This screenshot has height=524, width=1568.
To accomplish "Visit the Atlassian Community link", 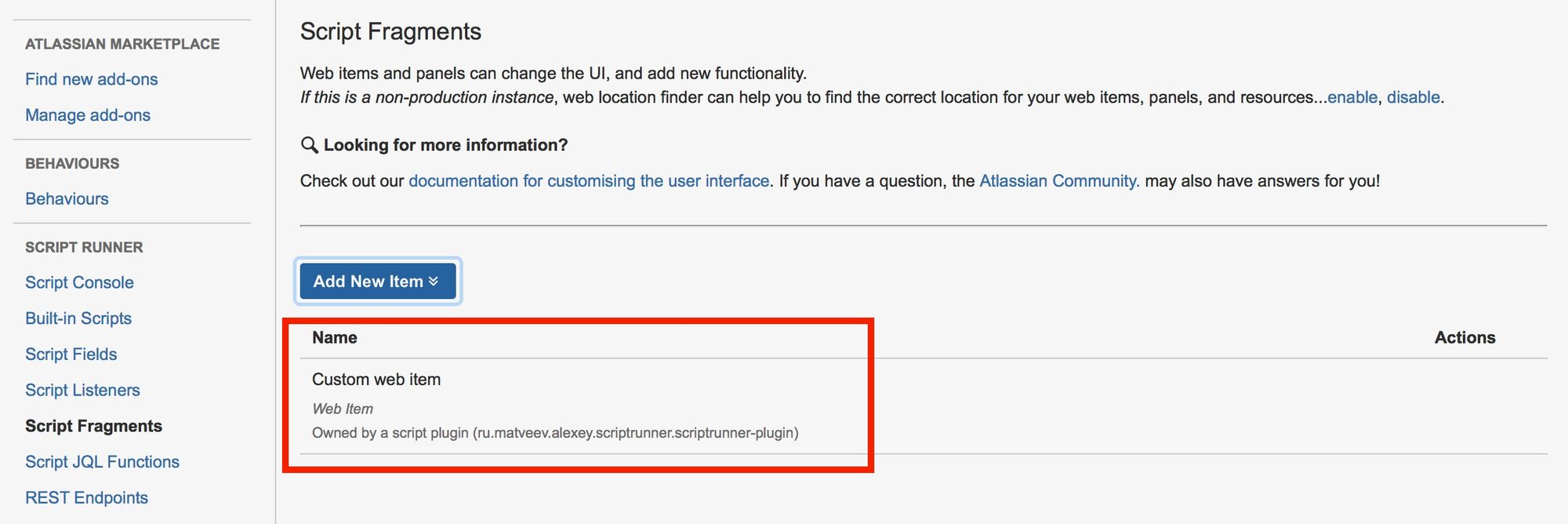I will 1059,181.
